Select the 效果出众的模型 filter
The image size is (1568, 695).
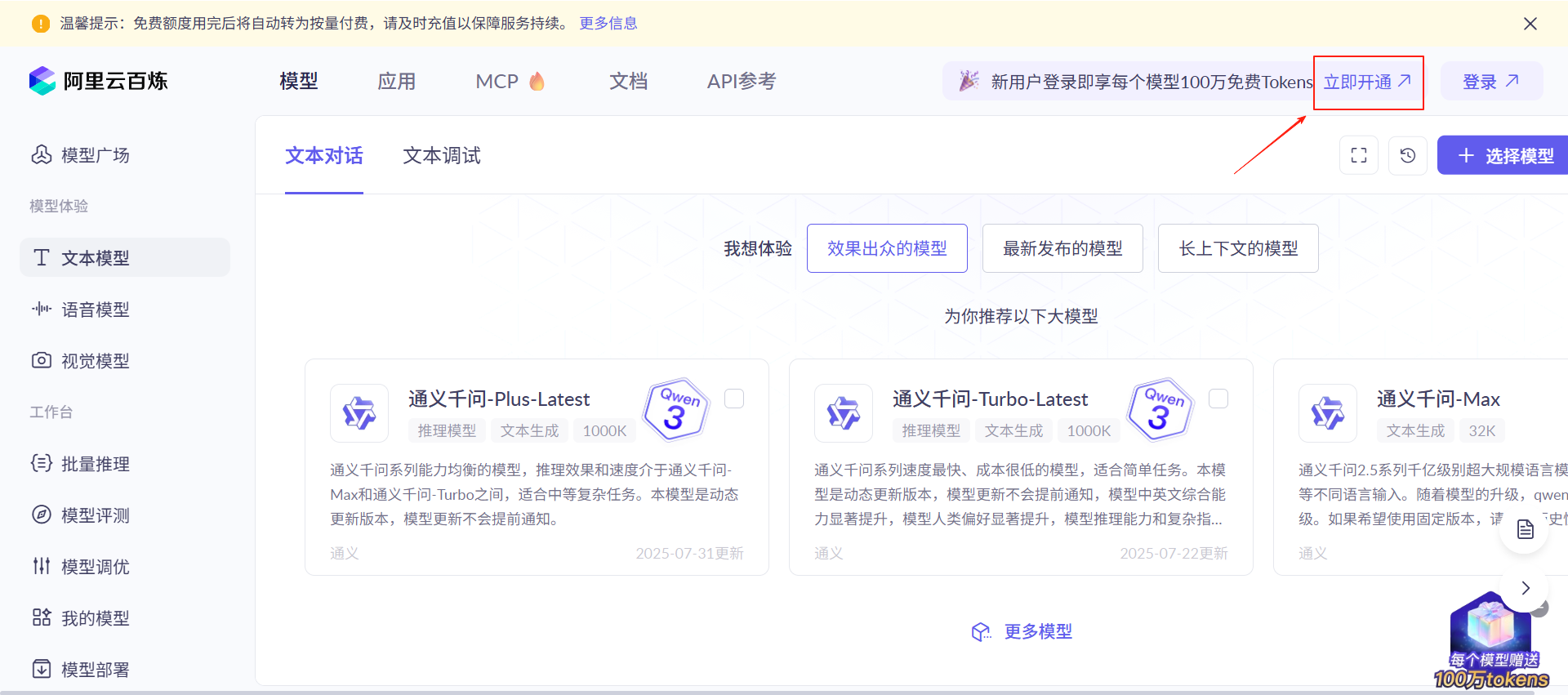point(887,248)
